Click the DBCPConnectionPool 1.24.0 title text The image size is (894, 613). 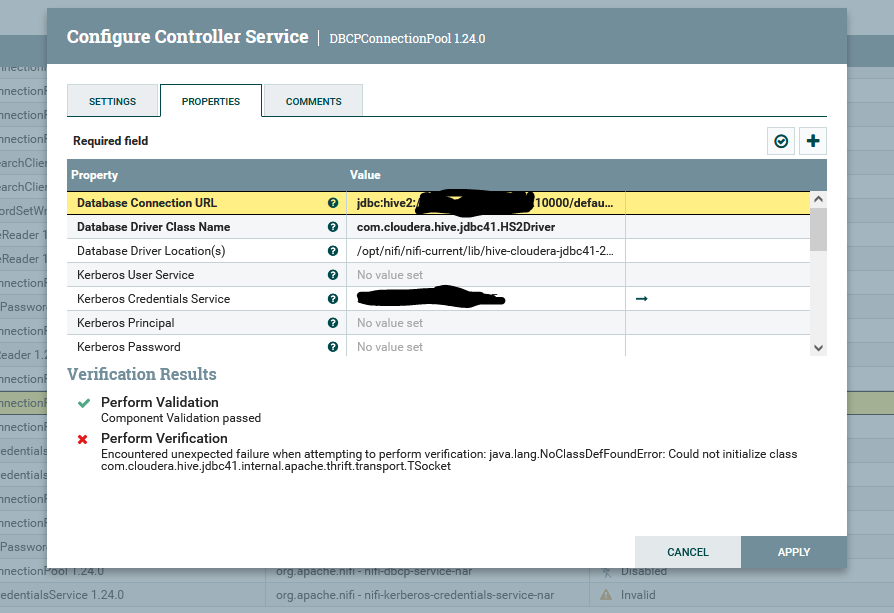[407, 39]
